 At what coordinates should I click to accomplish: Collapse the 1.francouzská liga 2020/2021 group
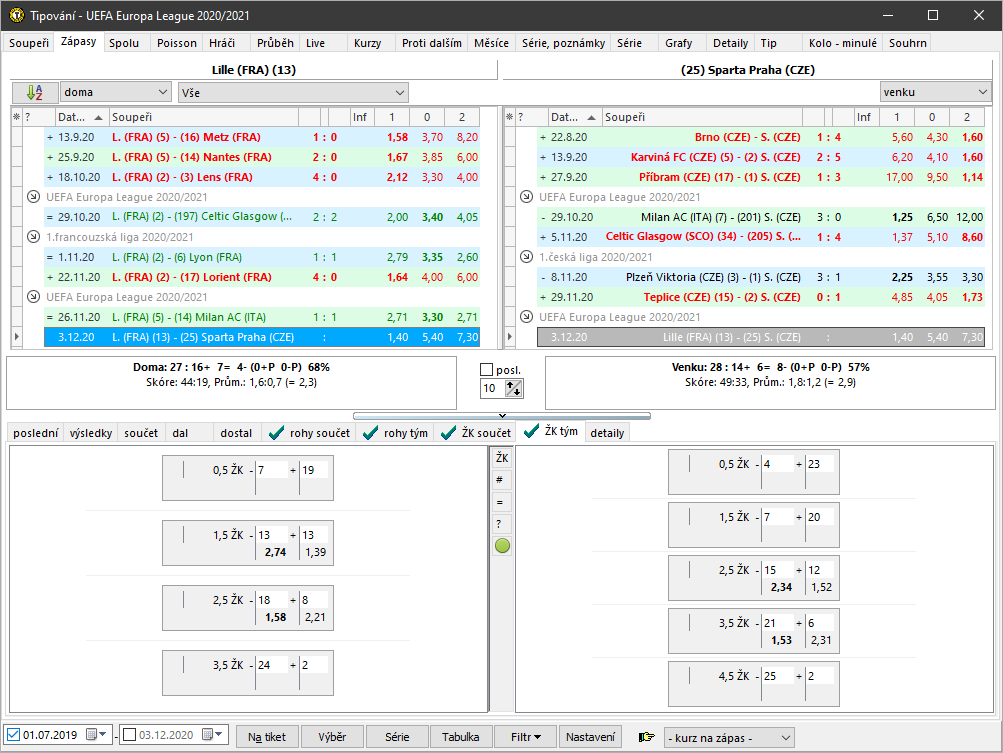click(33, 237)
